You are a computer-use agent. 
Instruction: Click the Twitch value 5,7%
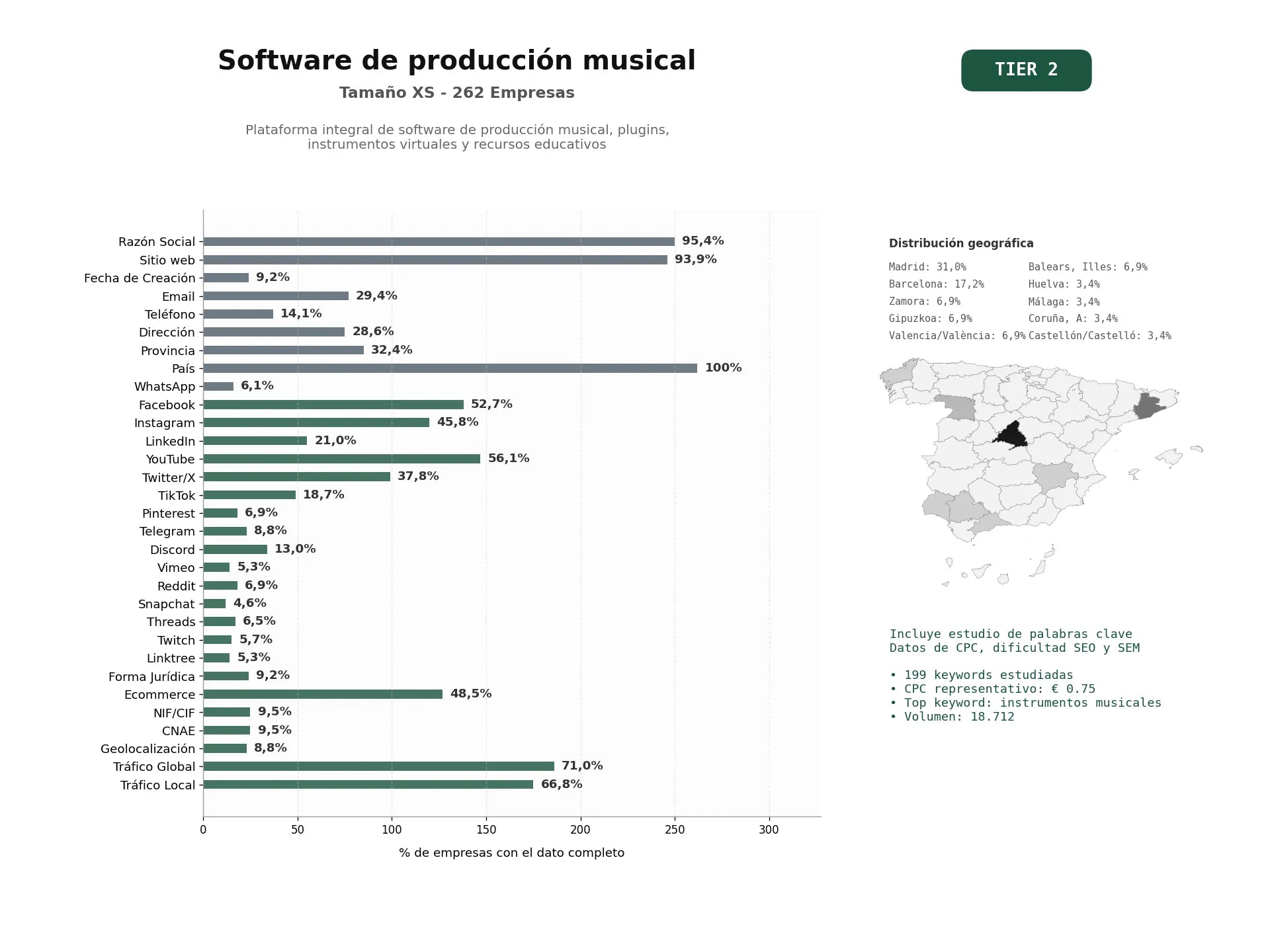tap(256, 639)
